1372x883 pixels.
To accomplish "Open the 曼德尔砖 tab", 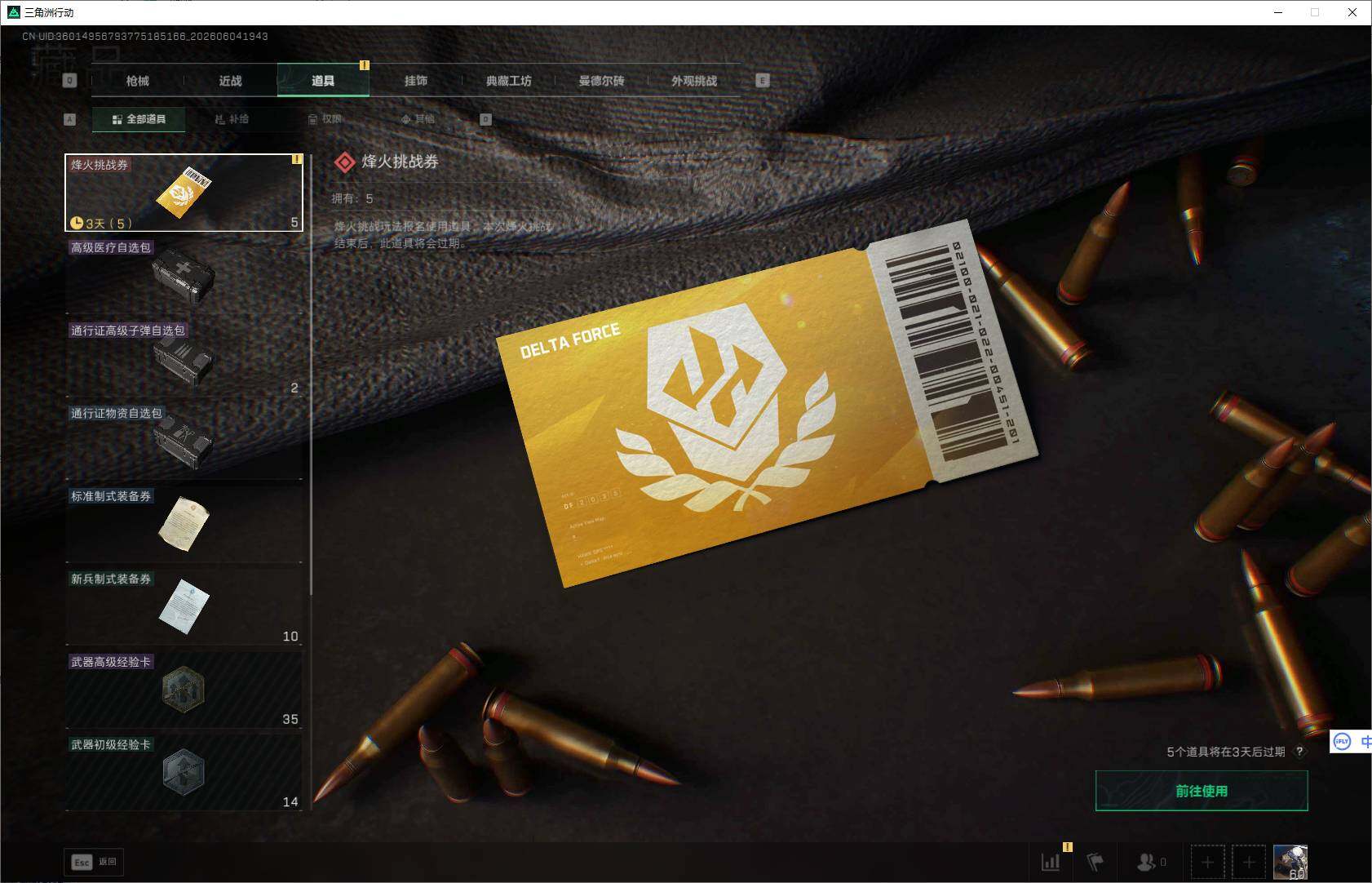I will pos(601,81).
